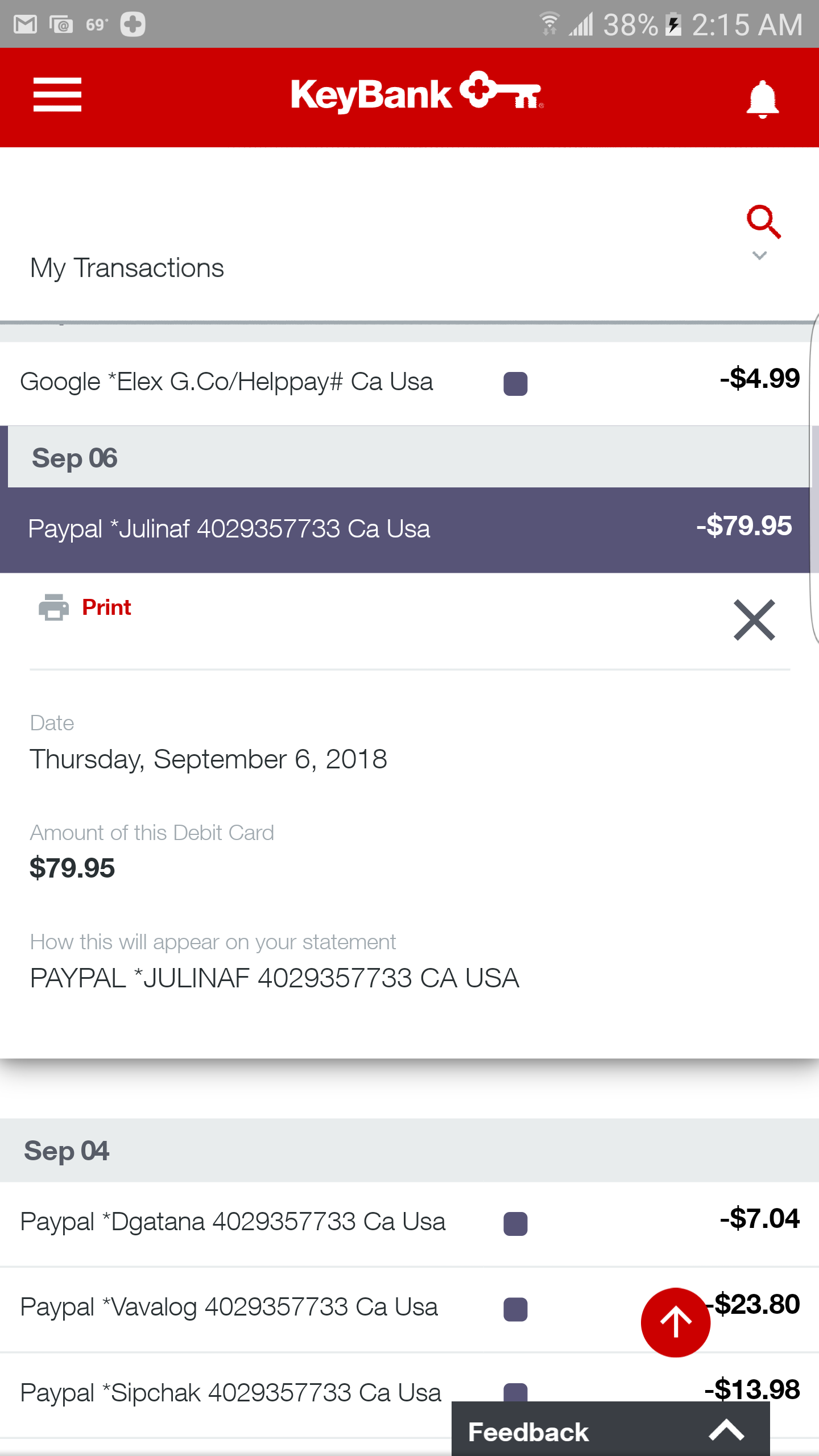Tap the KeyBank logo
Viewport: 819px width, 1456px height.
[x=417, y=93]
